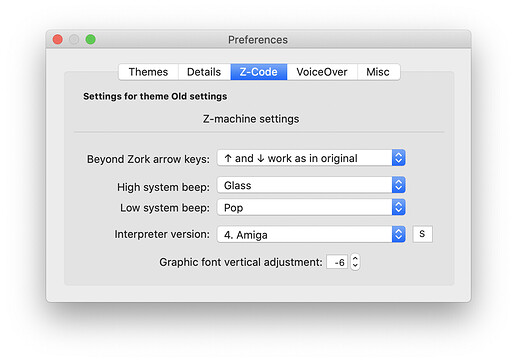The width and height of the screenshot is (517, 363).
Task: Open Beyond Zork arrow keys dropdown
Action: tap(311, 158)
